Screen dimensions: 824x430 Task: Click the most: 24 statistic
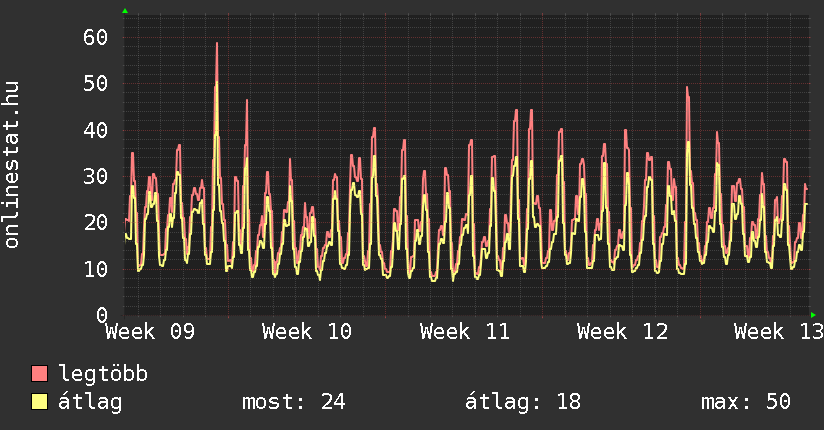[293, 402]
